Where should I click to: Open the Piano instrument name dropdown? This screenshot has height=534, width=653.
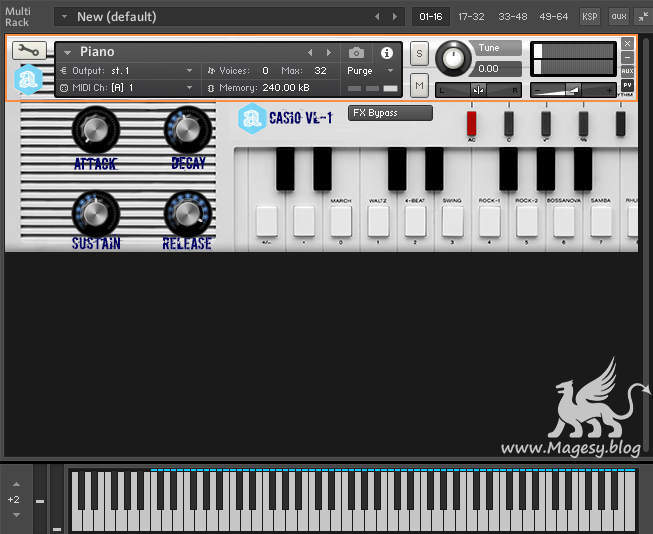point(67,52)
